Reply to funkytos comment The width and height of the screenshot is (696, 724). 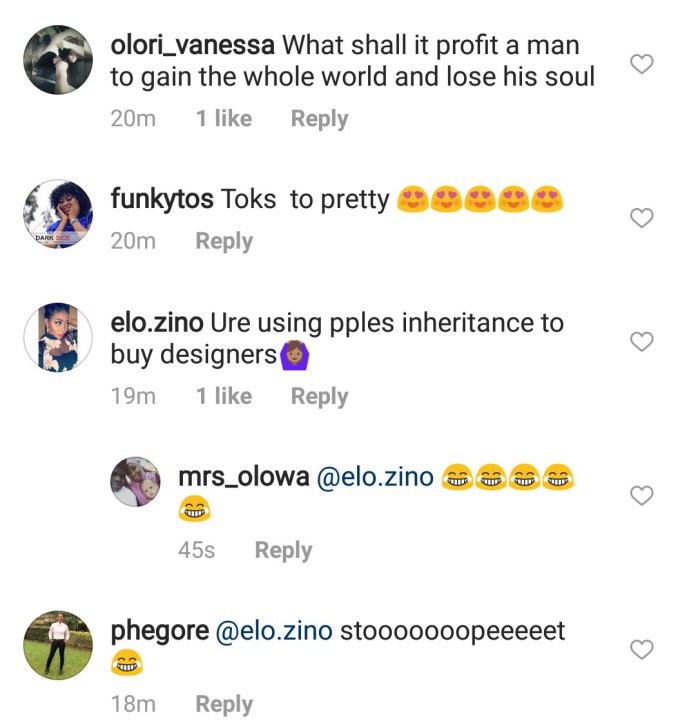(224, 241)
